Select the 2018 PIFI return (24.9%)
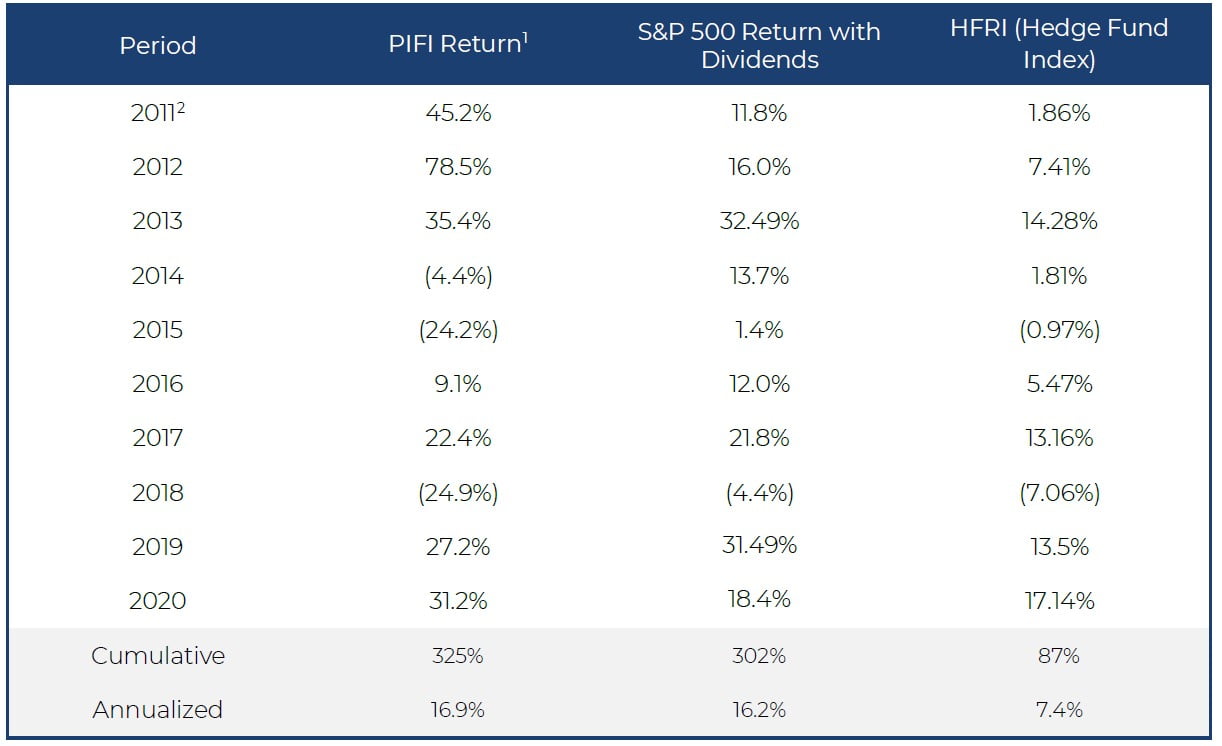 tap(457, 493)
